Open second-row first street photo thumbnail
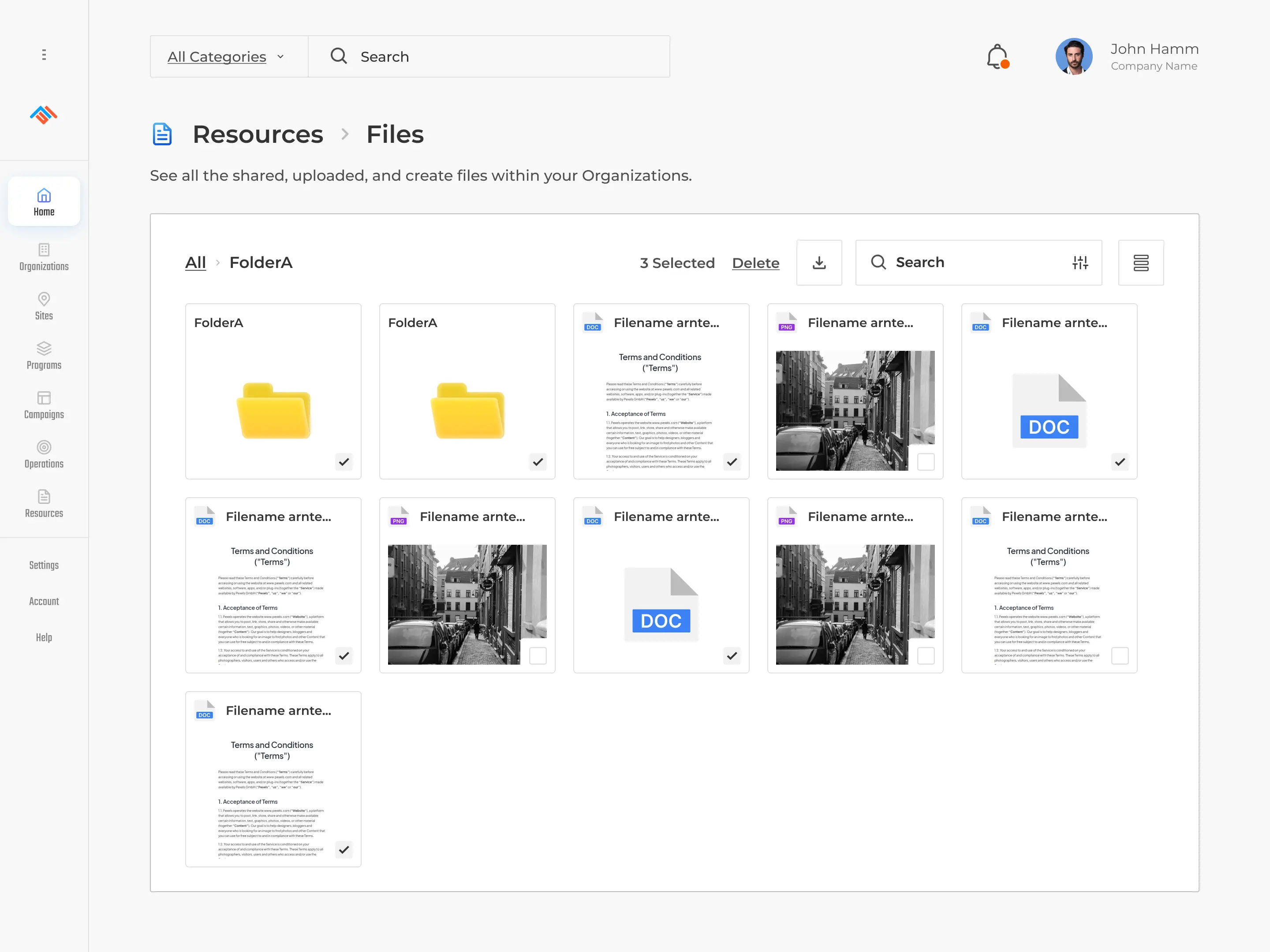 (467, 604)
